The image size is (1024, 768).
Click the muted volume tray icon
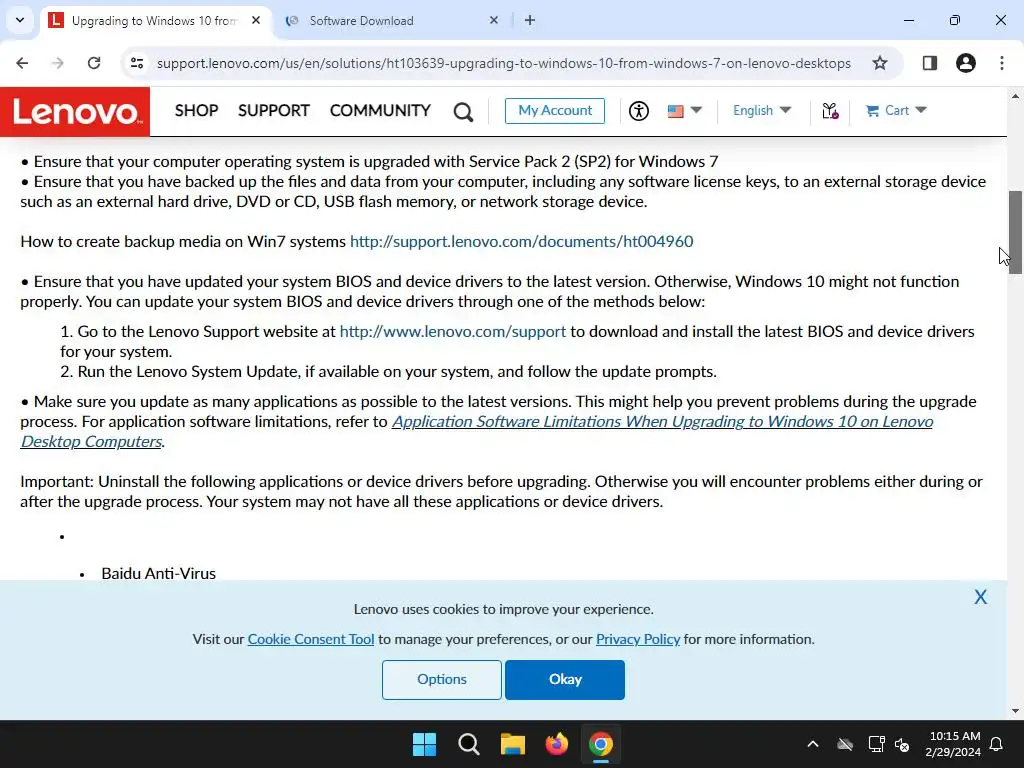(x=903, y=744)
